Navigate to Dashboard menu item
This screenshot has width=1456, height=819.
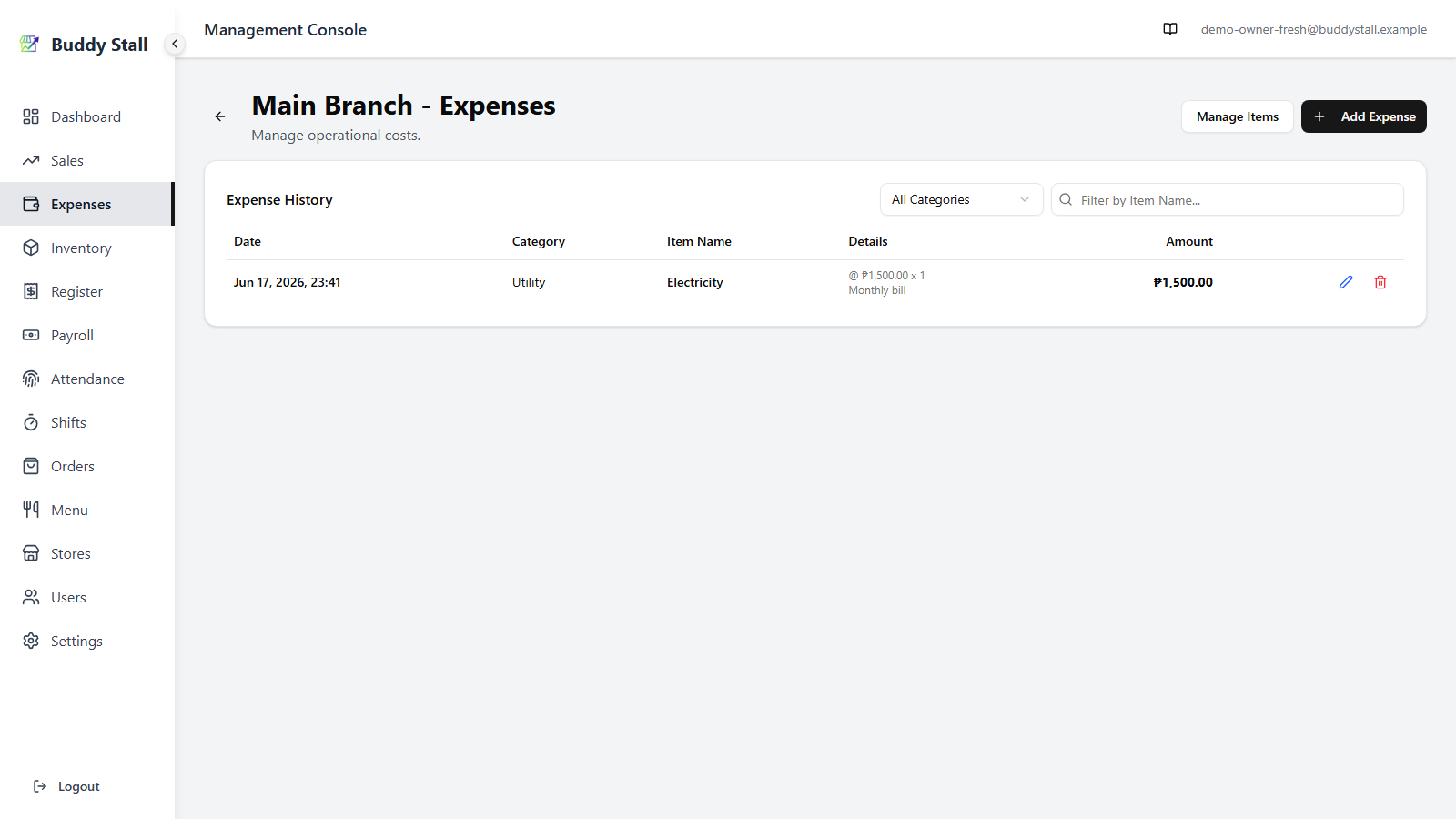point(87,116)
